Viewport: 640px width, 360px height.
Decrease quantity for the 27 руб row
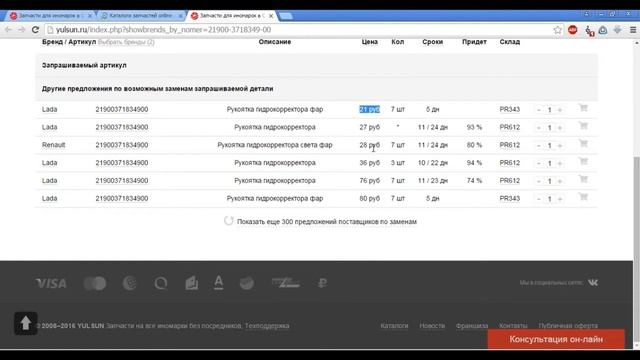point(539,128)
